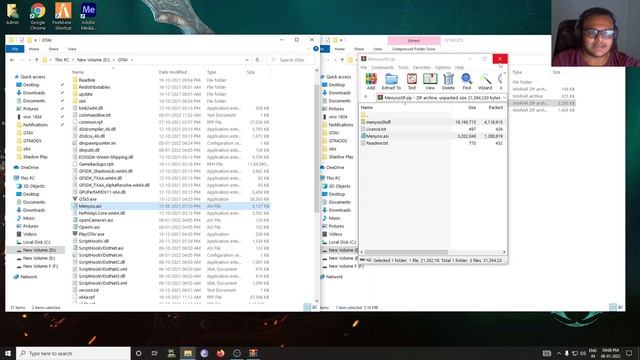The width and height of the screenshot is (640, 360).
Task: Open the Commands menu in WinRAR
Action: tap(382, 67)
